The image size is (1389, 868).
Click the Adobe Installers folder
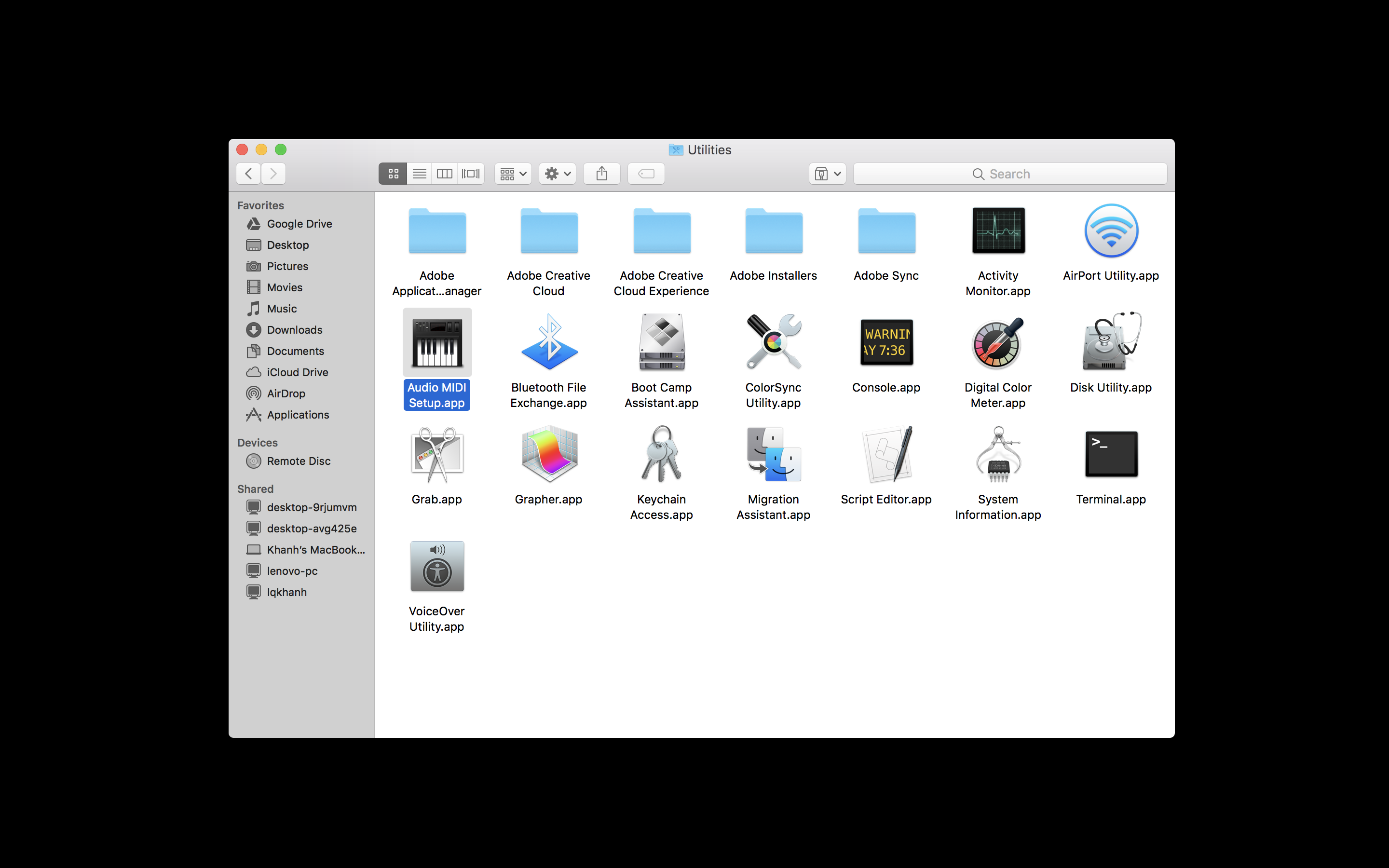click(x=773, y=230)
